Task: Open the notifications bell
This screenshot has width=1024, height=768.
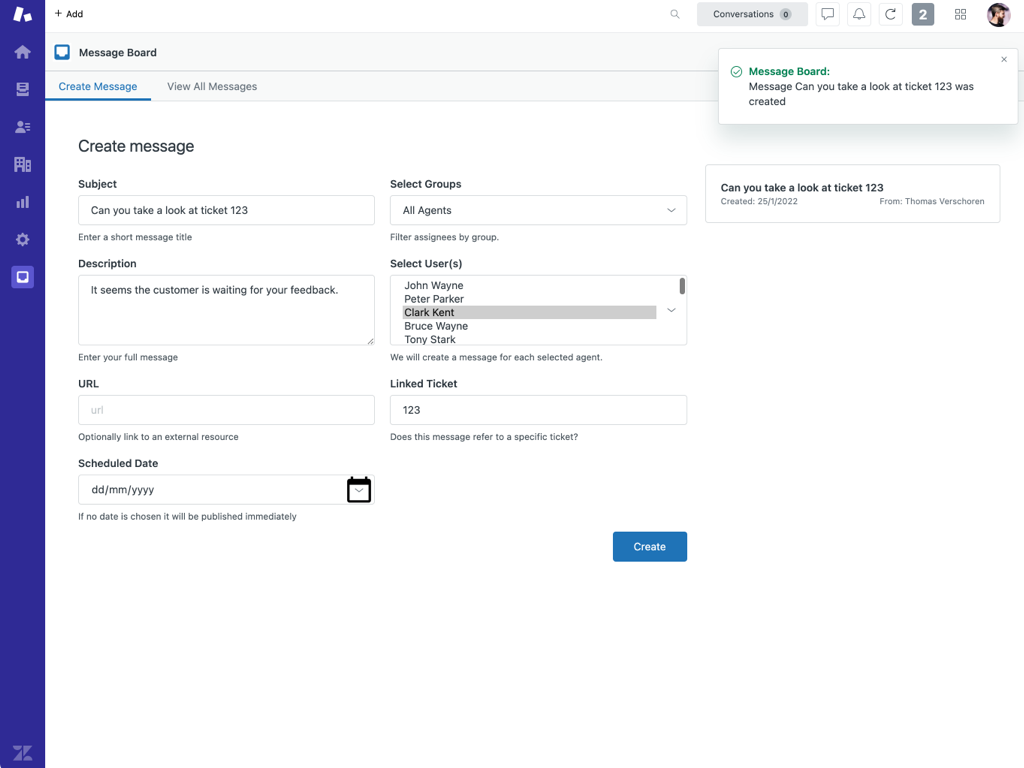Action: 859,14
